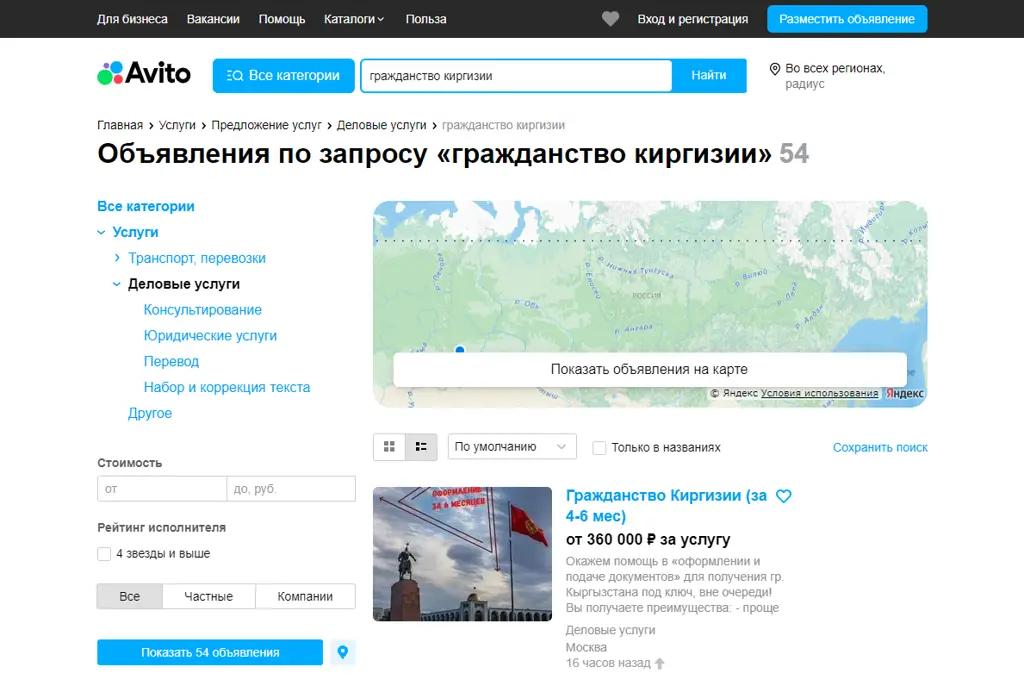Switch listings to list view

click(420, 446)
